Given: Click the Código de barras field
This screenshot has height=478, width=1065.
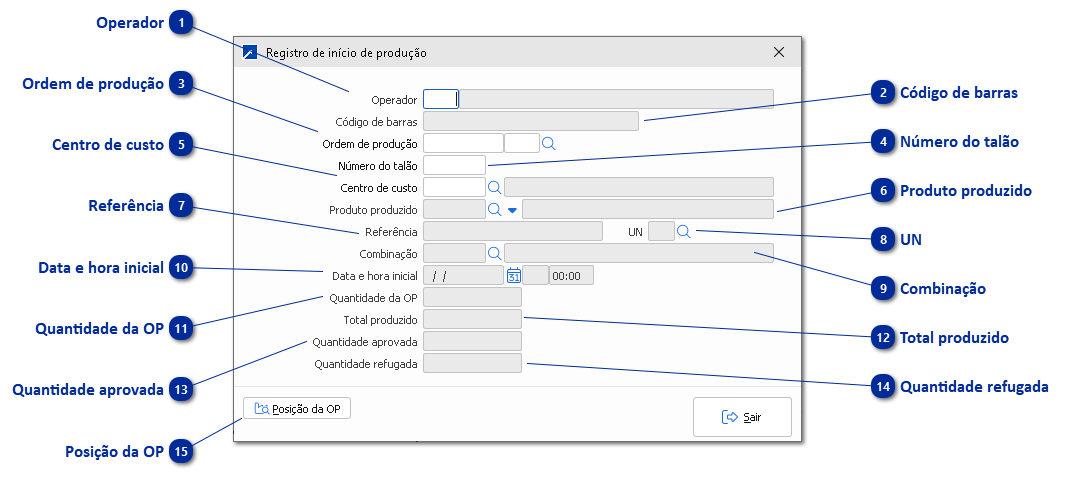Looking at the screenshot, I should (x=531, y=121).
